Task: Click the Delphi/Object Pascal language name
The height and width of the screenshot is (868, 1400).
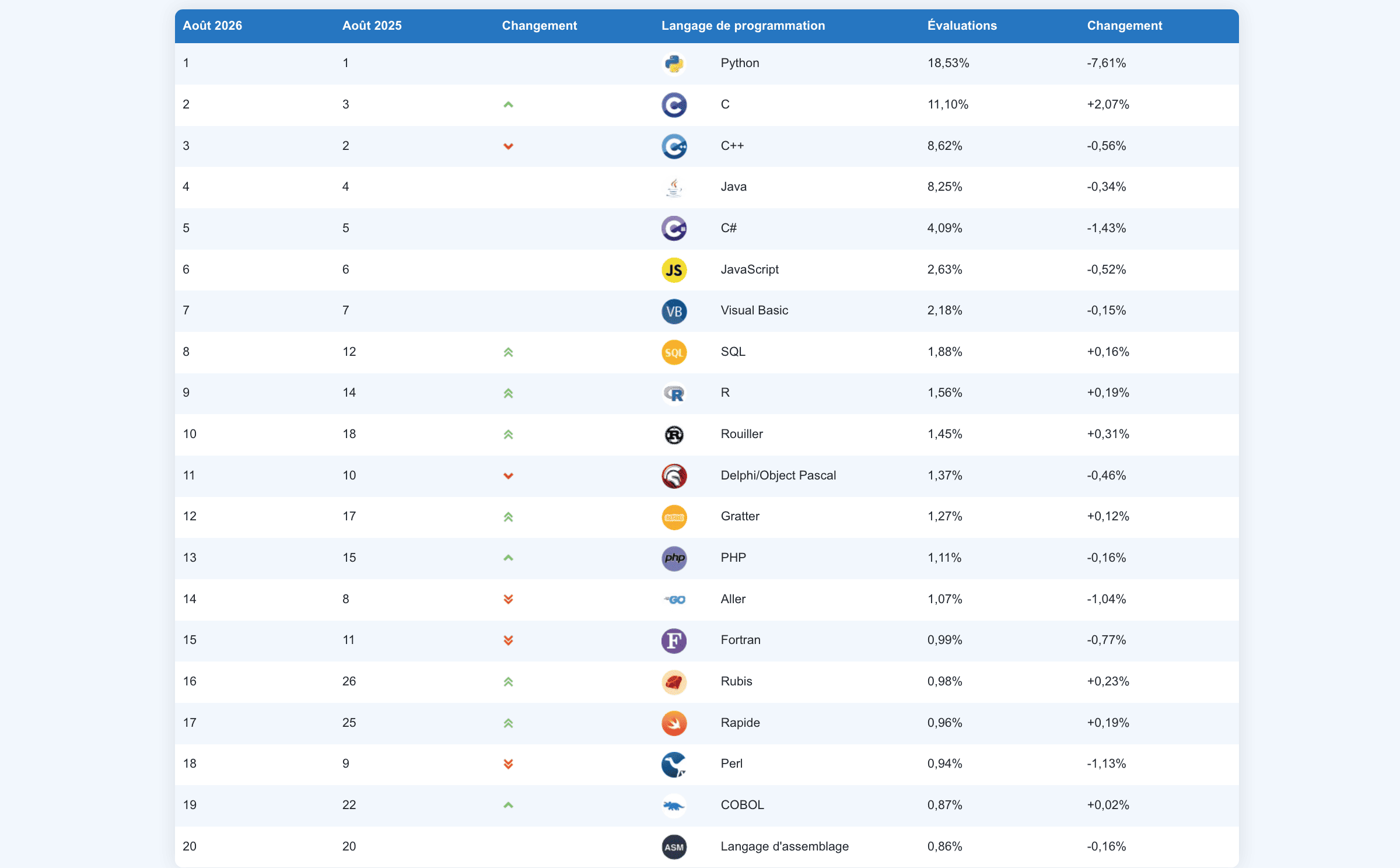Action: (778, 475)
